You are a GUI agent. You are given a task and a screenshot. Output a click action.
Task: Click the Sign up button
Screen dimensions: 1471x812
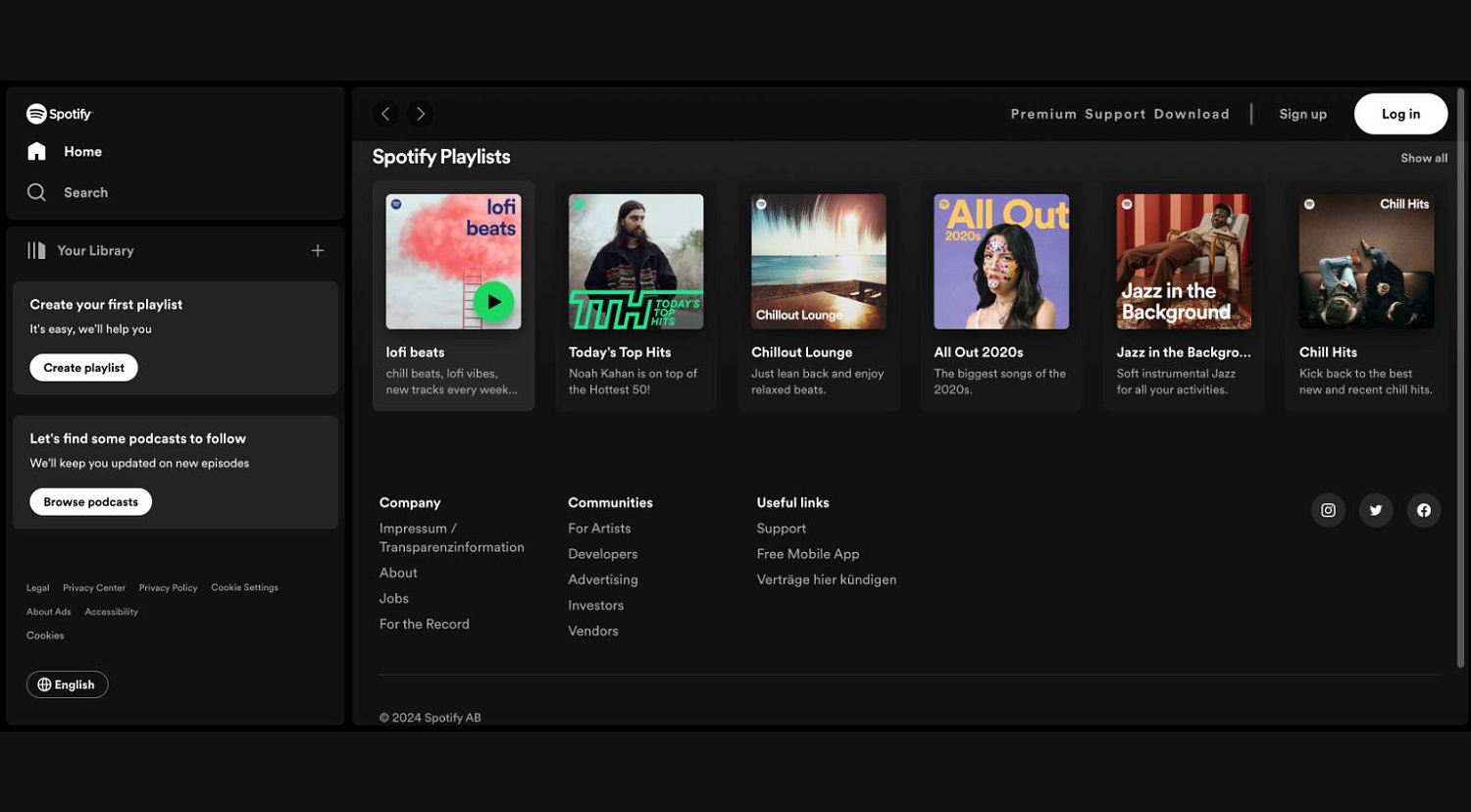[1302, 114]
